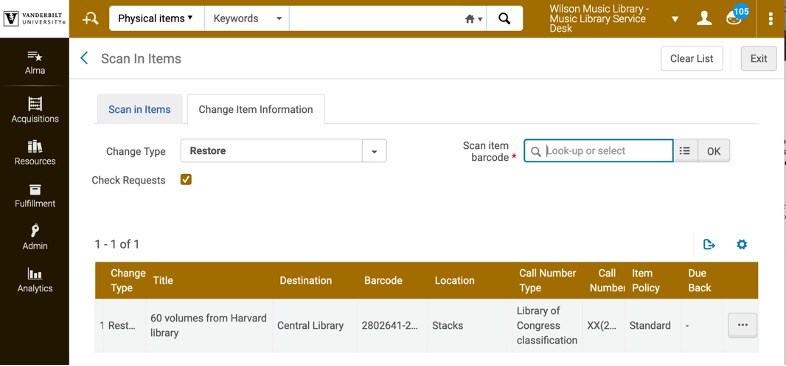Run search with magnifying glass icon
Viewport: 786px width, 366px height.
504,19
